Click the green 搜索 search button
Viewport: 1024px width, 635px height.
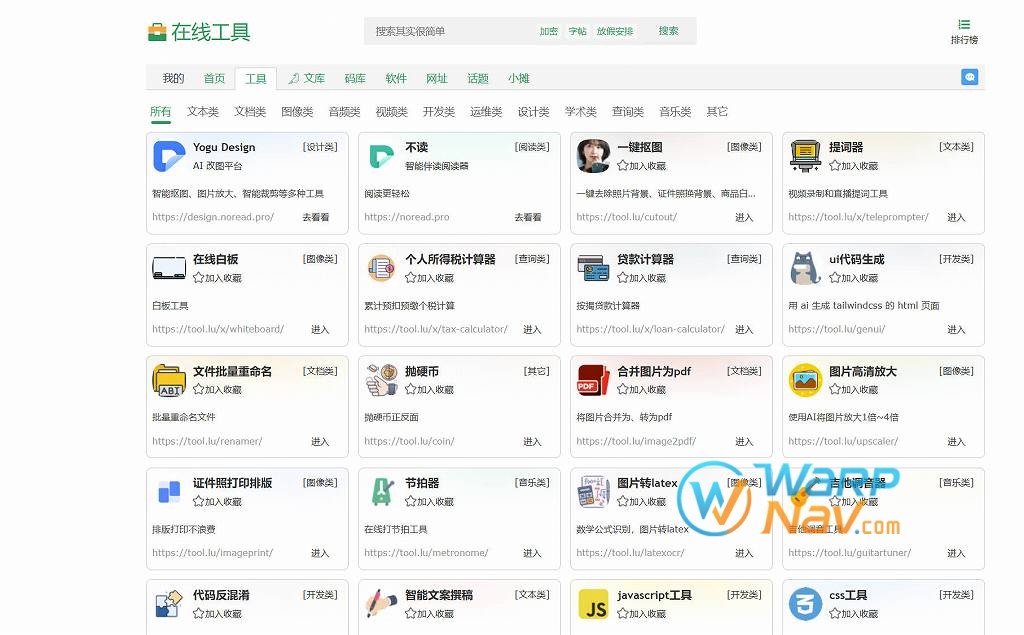pos(668,31)
